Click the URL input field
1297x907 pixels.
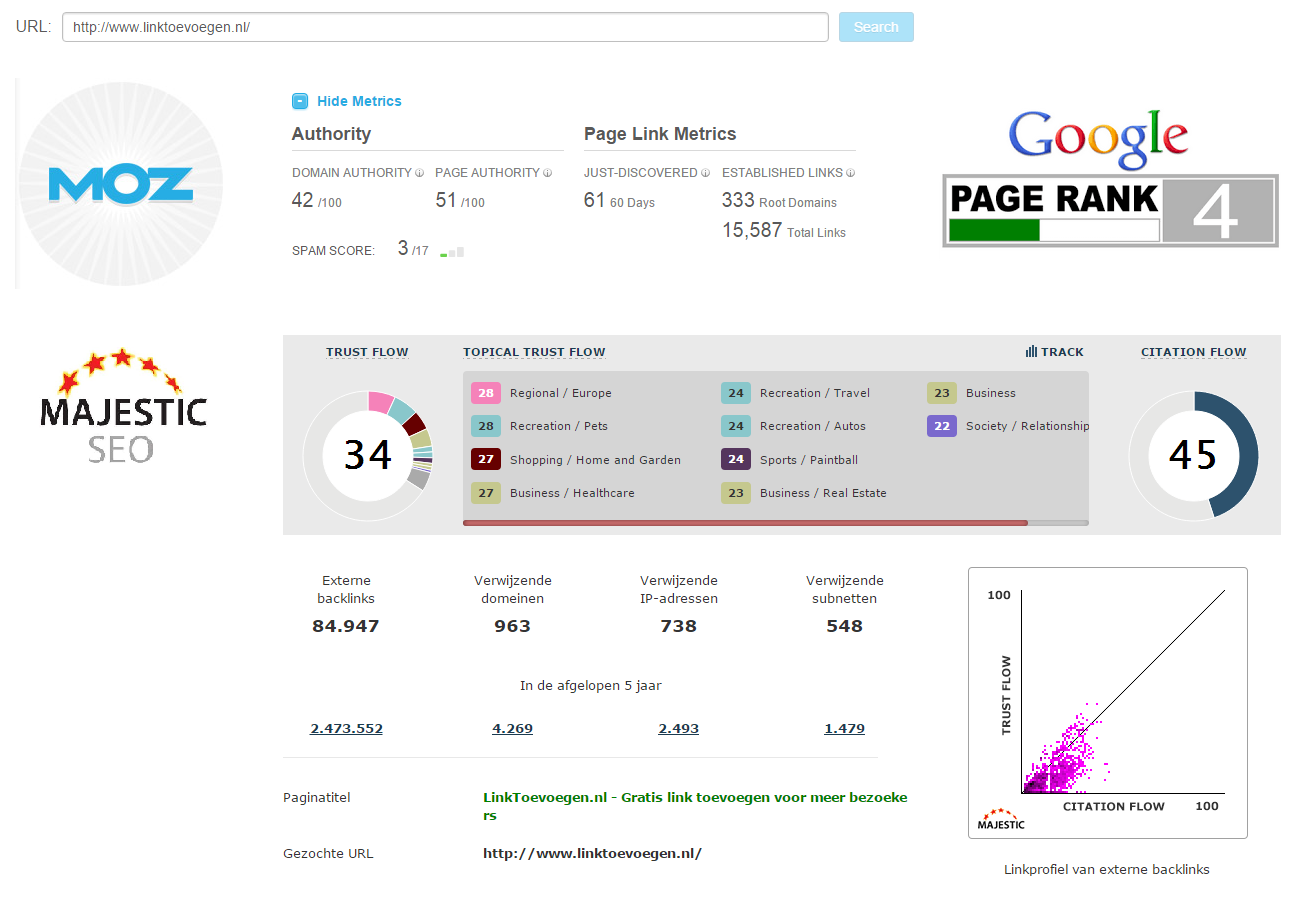pos(445,27)
